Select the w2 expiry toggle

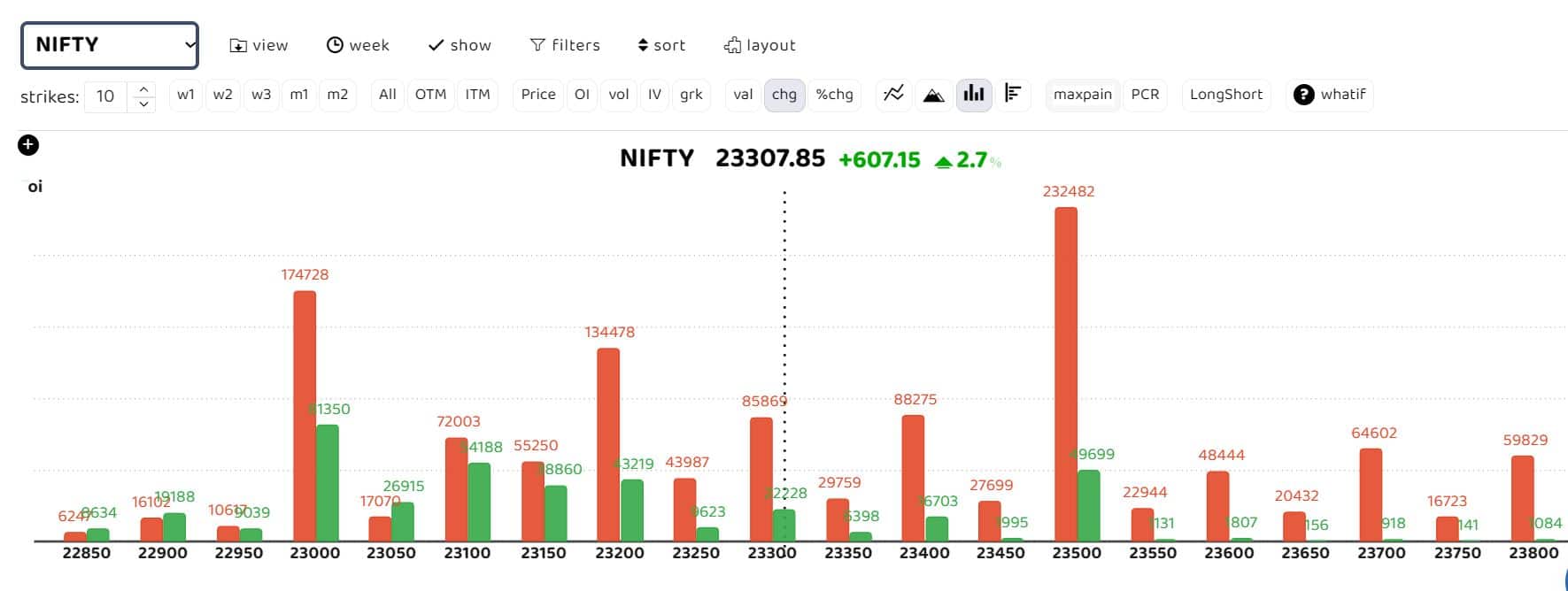[x=223, y=95]
